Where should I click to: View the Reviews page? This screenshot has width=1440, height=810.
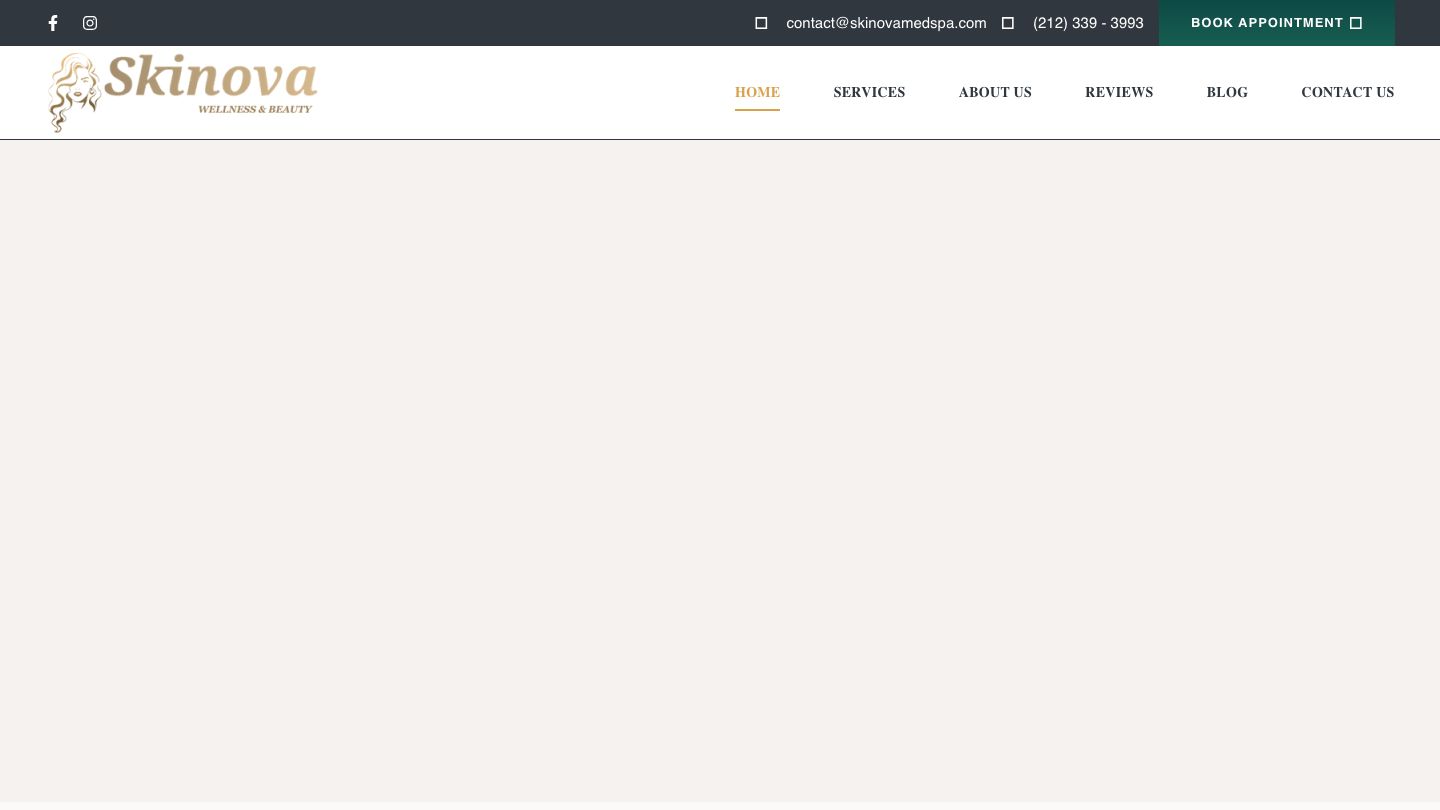1119,92
